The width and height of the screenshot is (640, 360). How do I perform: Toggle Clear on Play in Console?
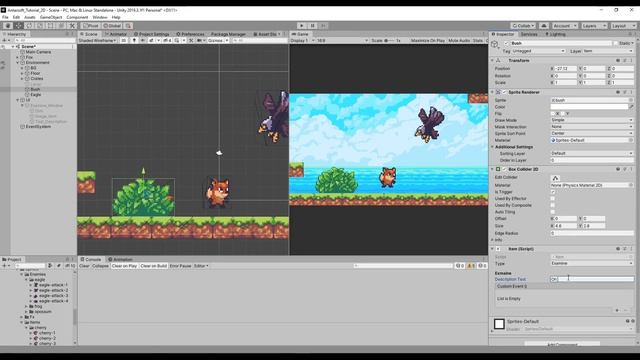[x=124, y=266]
